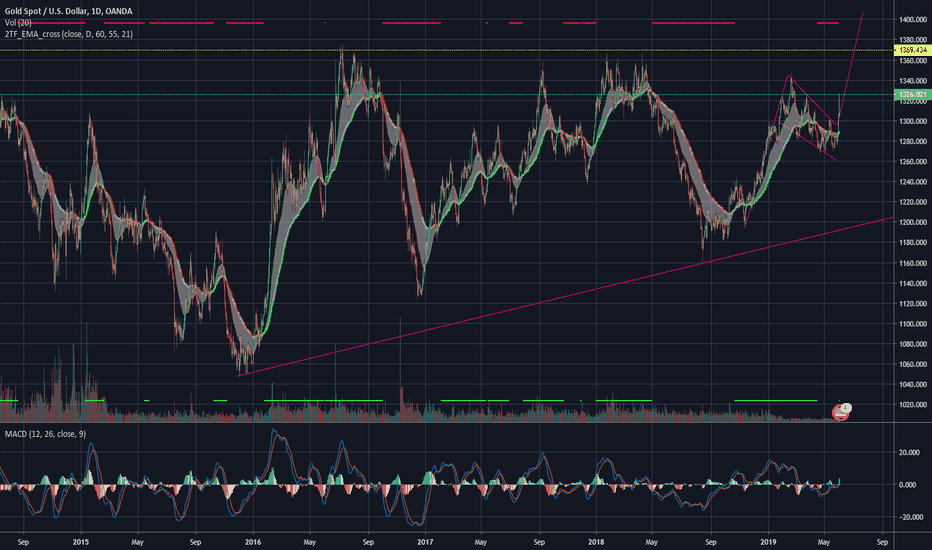
Task: Click the MACD axis 0.000 value
Action: (907, 485)
